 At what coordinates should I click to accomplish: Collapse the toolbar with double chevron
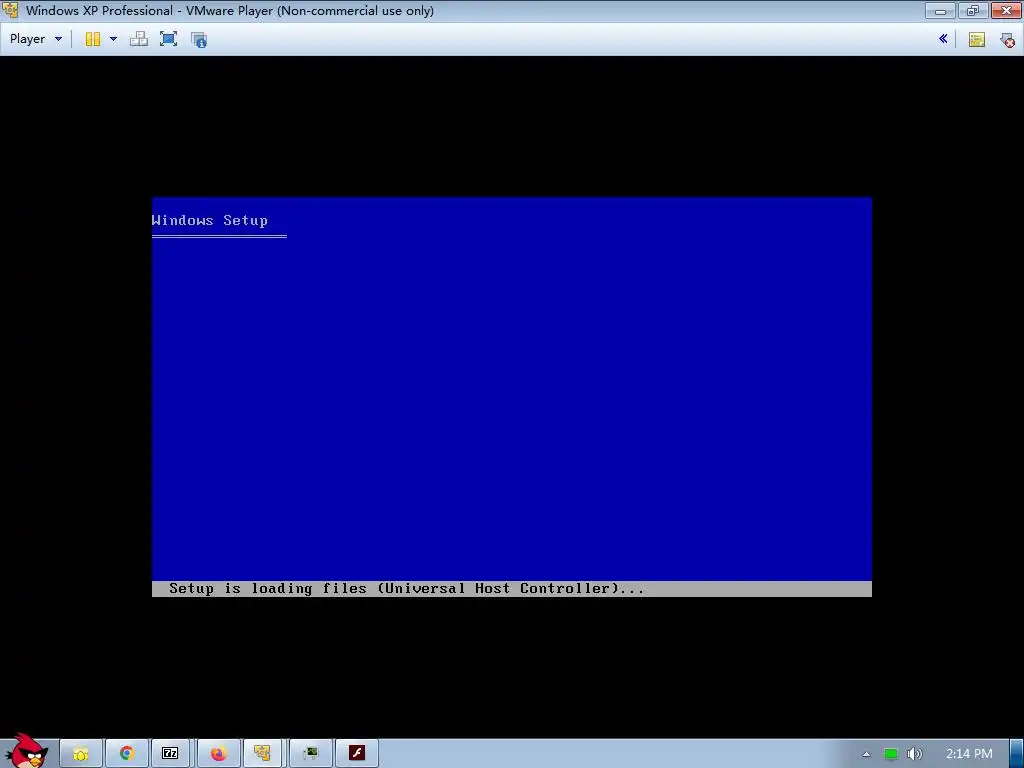click(943, 39)
